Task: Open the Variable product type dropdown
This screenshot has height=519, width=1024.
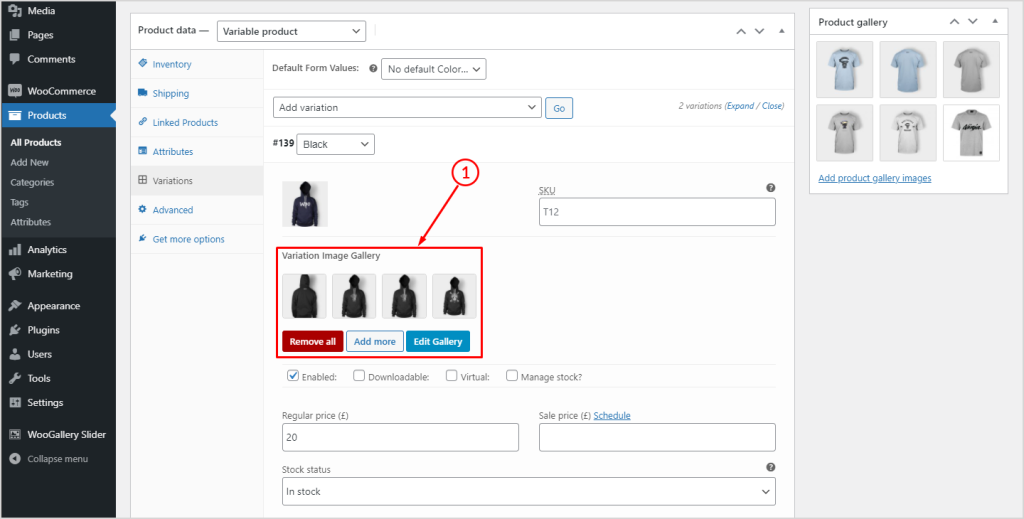Action: tap(291, 31)
